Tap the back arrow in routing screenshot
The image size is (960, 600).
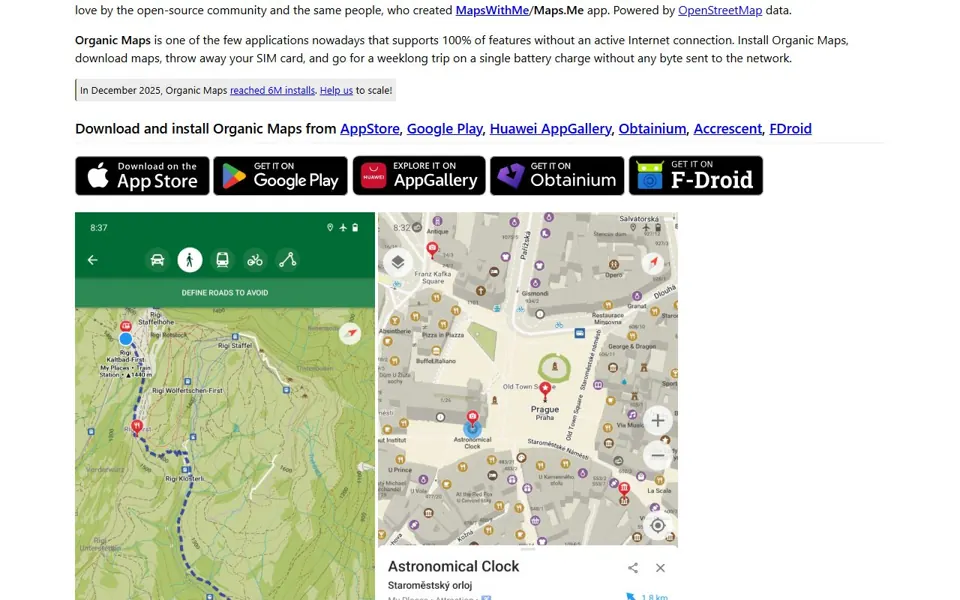[x=92, y=260]
